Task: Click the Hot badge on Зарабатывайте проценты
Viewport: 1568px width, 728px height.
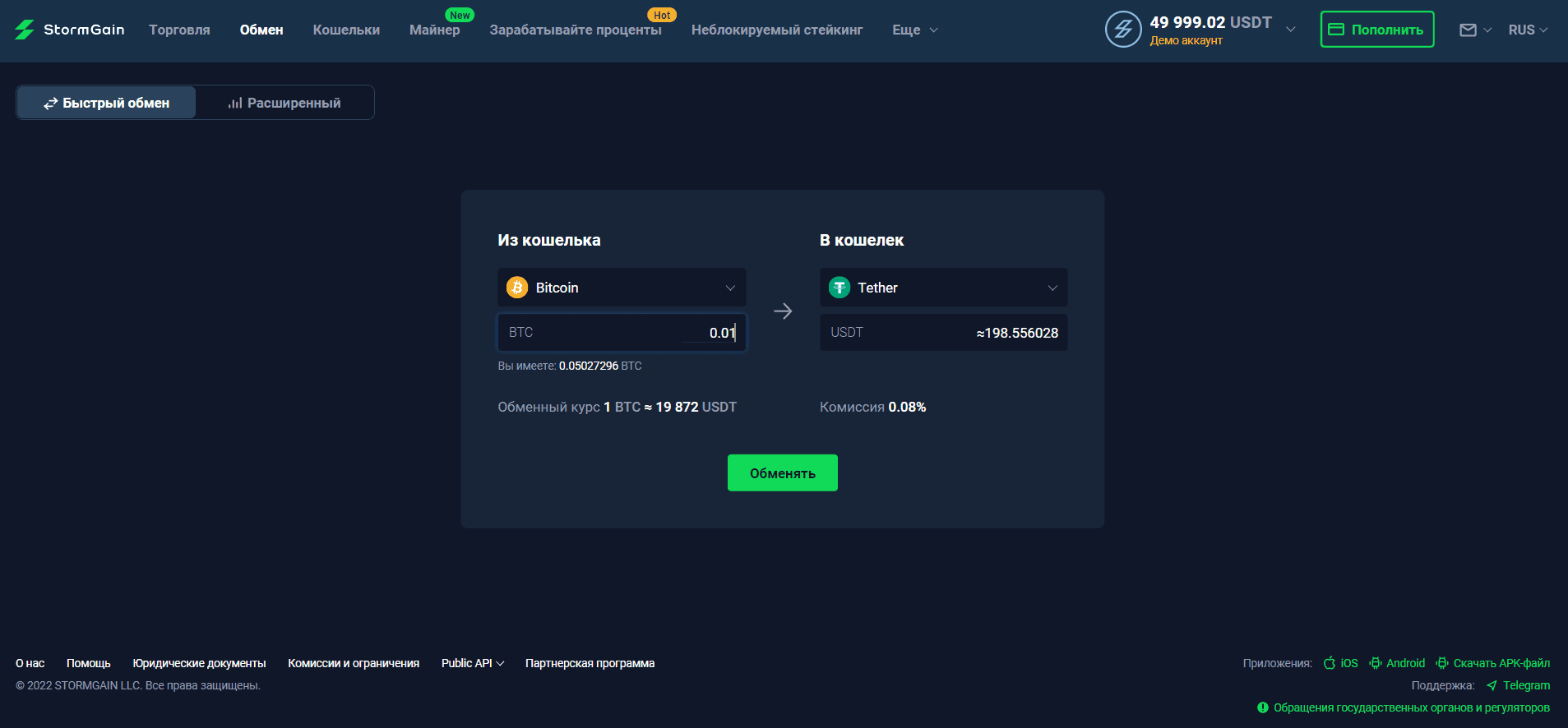Action: pyautogui.click(x=662, y=15)
